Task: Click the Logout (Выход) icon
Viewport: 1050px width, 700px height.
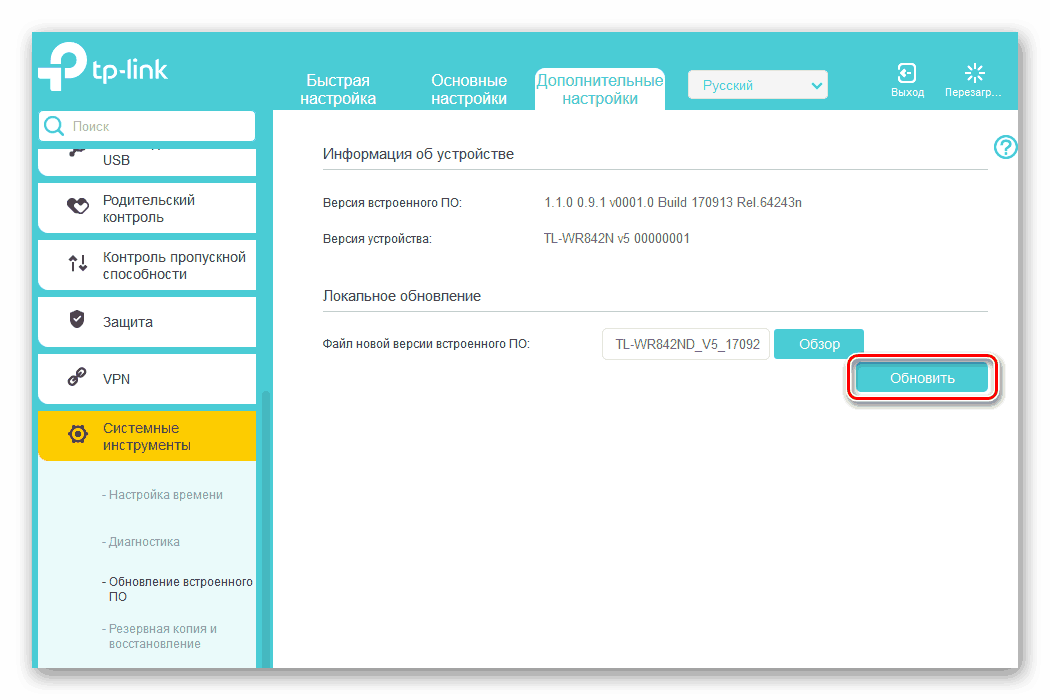Action: [907, 72]
